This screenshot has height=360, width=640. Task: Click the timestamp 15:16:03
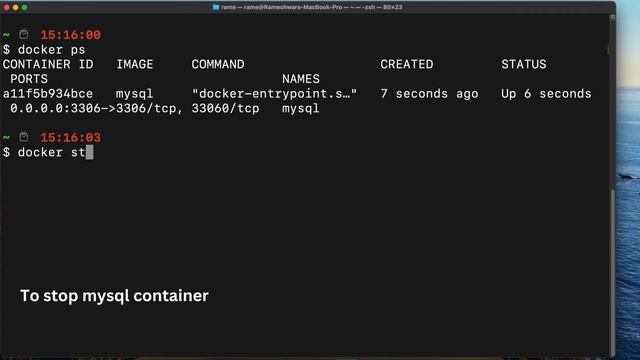click(71, 138)
